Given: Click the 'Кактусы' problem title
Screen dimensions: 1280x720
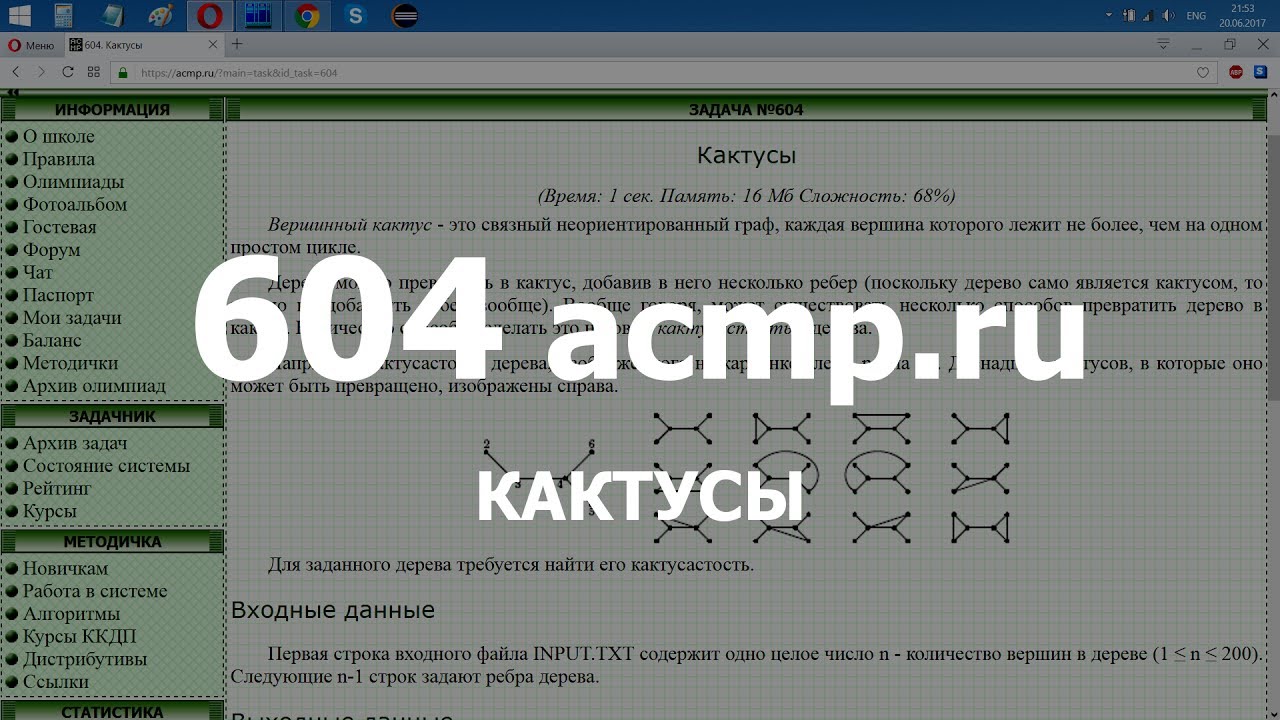Looking at the screenshot, I should coord(746,156).
